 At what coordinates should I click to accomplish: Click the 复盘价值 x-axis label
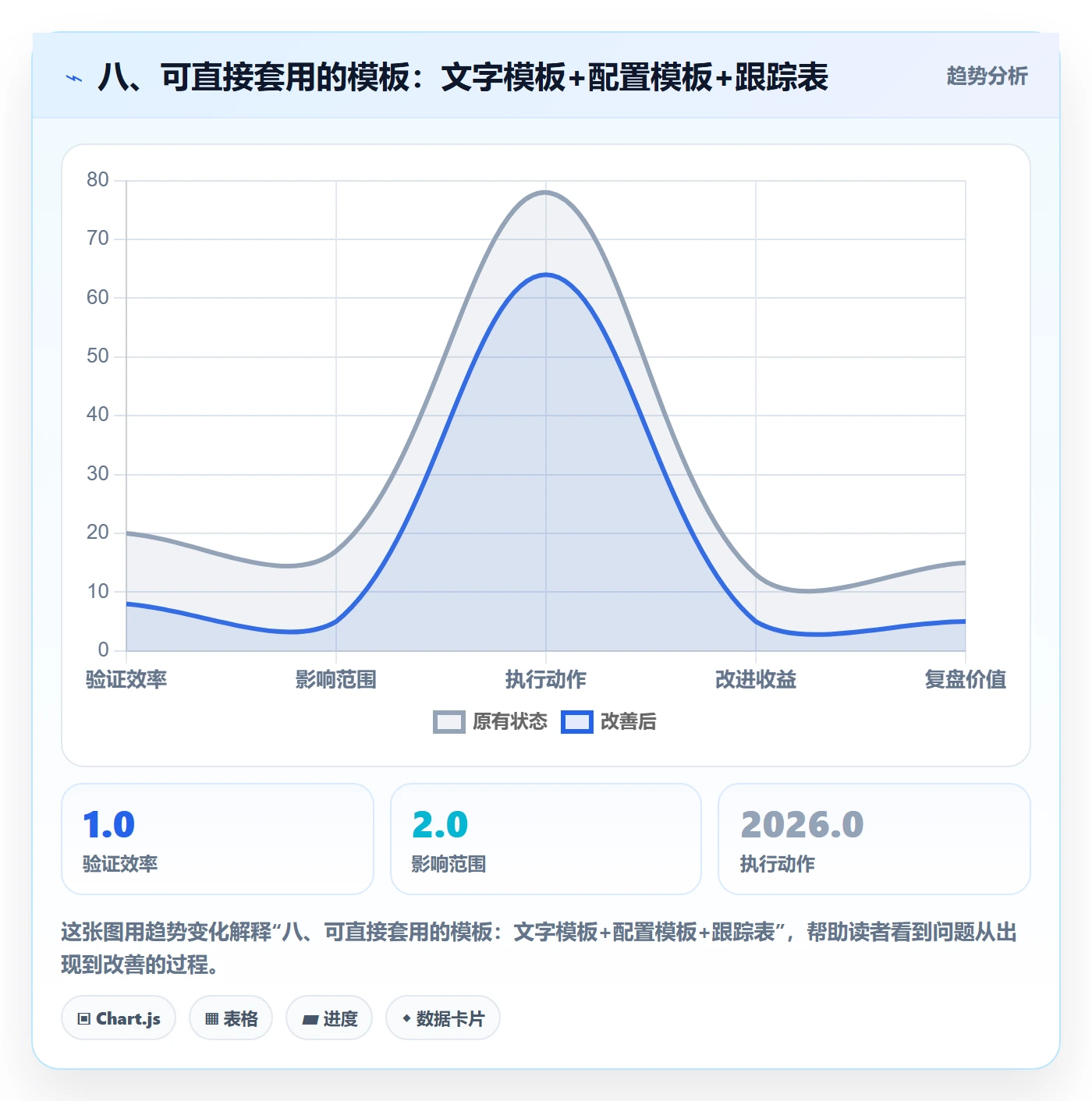966,679
